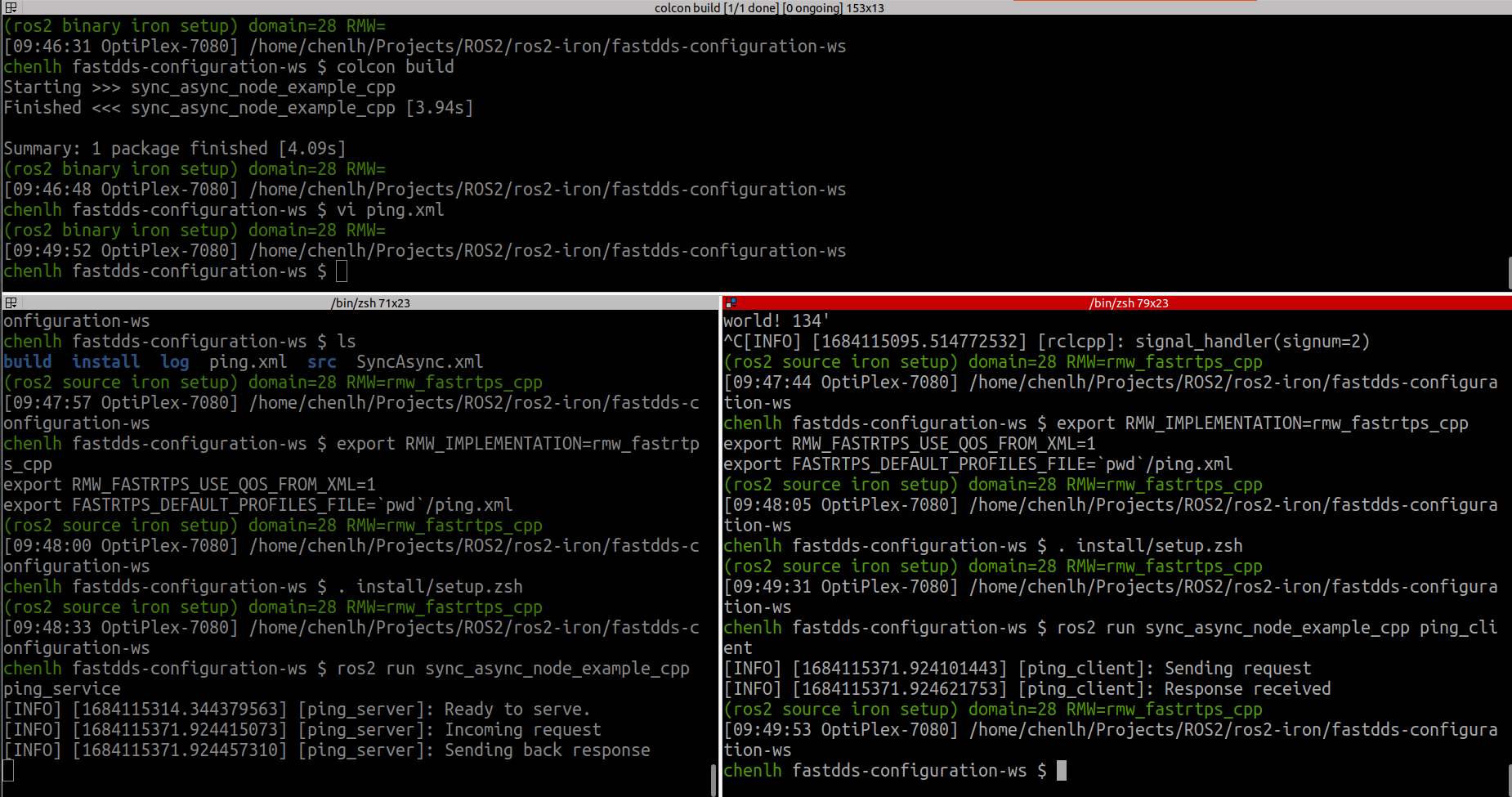Viewport: 1512px width, 797px height.
Task: Click the cursor at the bottom-right pane prompt
Action: (1062, 771)
